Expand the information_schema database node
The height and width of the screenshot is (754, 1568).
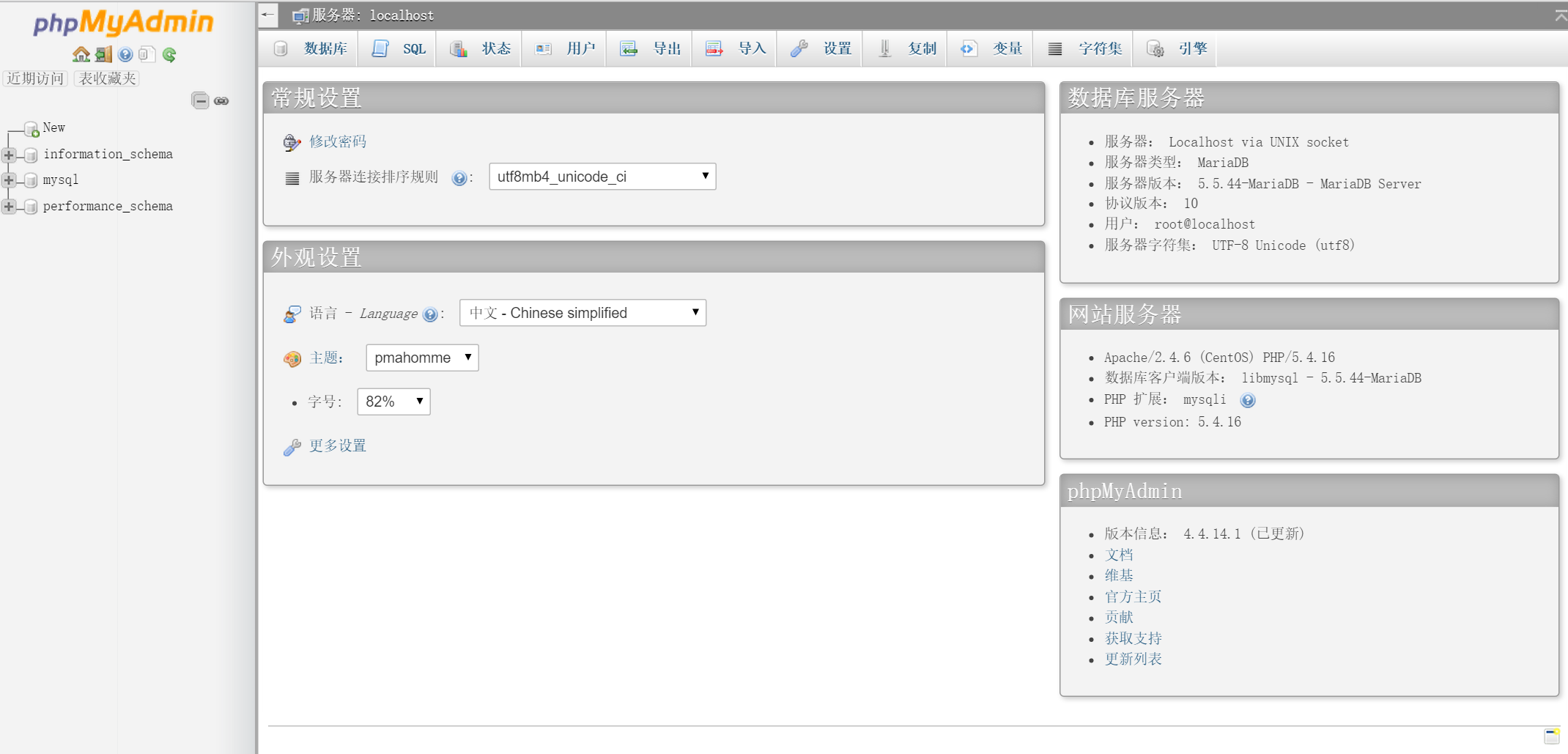pyautogui.click(x=9, y=155)
